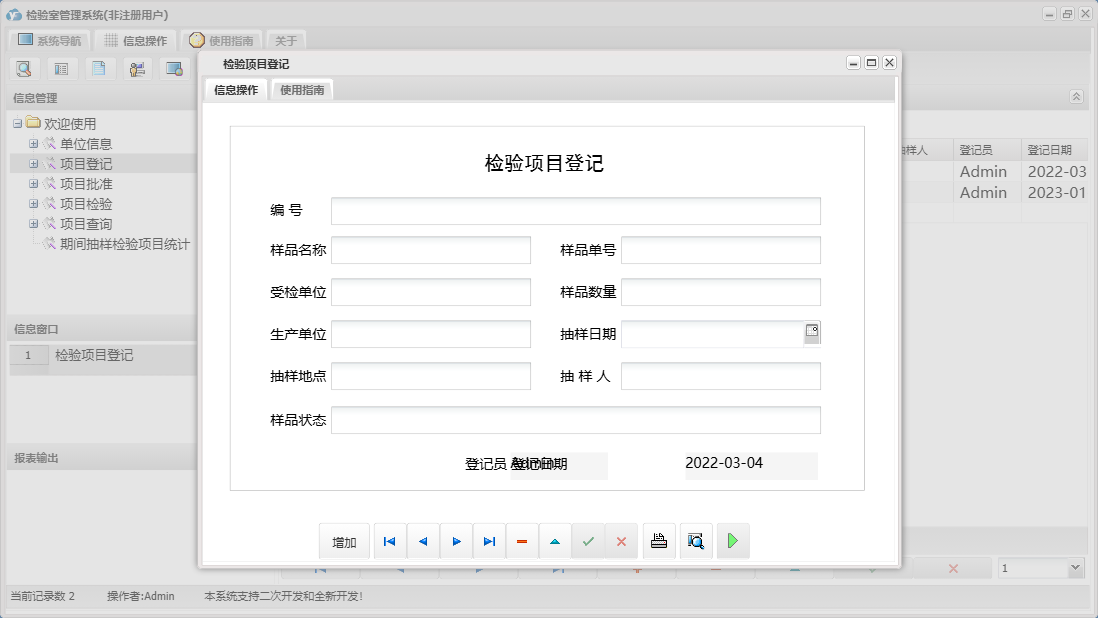Select the blue edit triangle icon
Viewport: 1098px width, 618px height.
pos(555,540)
